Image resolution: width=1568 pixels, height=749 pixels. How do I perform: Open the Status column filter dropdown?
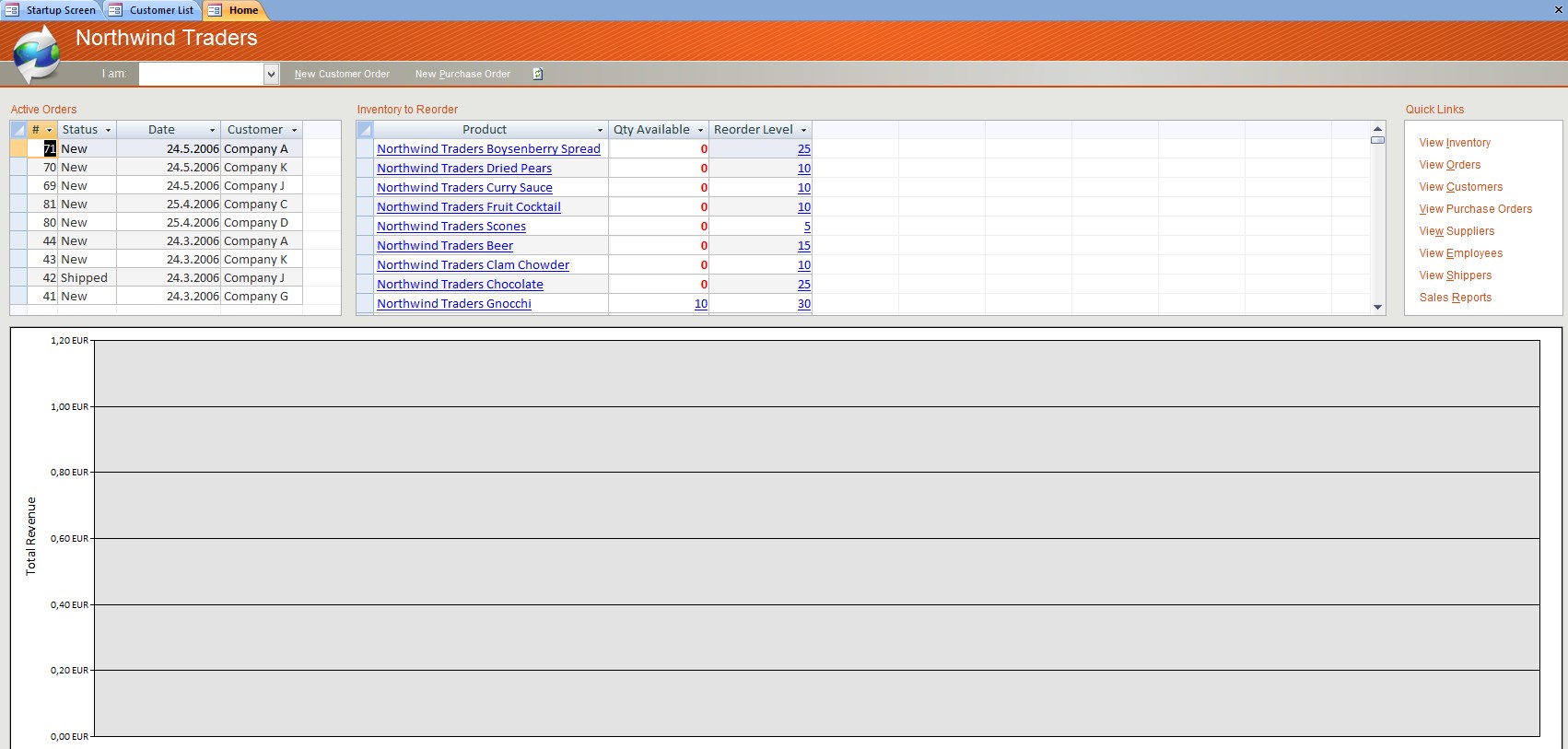pos(108,130)
